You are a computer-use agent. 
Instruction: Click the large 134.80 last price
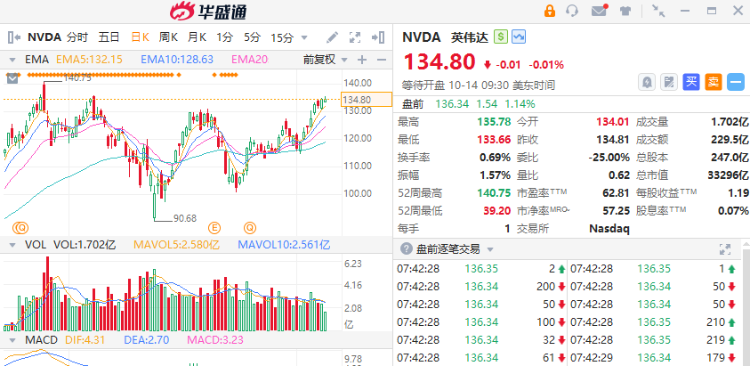[440, 62]
